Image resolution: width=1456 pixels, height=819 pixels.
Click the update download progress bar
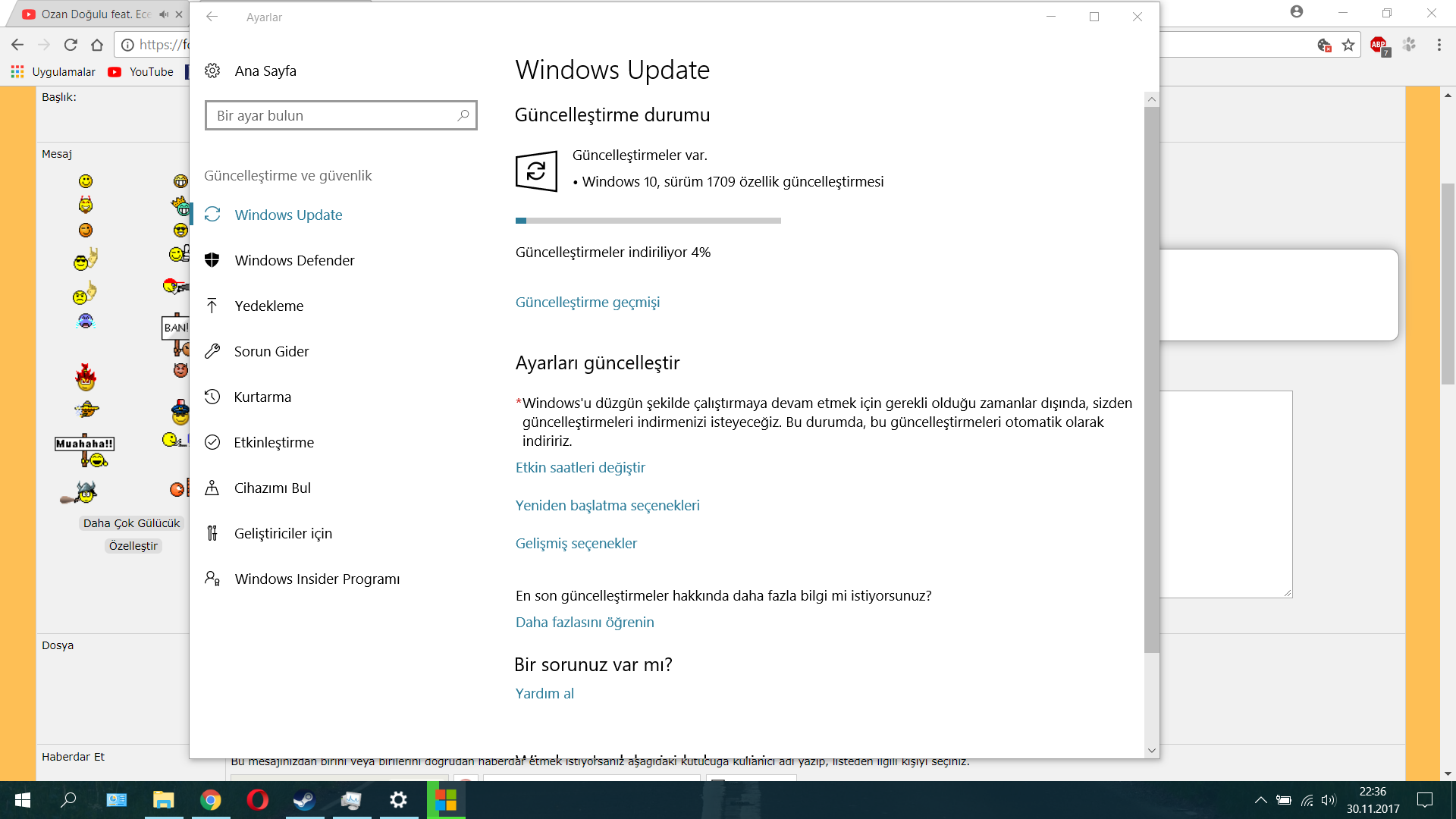pos(648,221)
